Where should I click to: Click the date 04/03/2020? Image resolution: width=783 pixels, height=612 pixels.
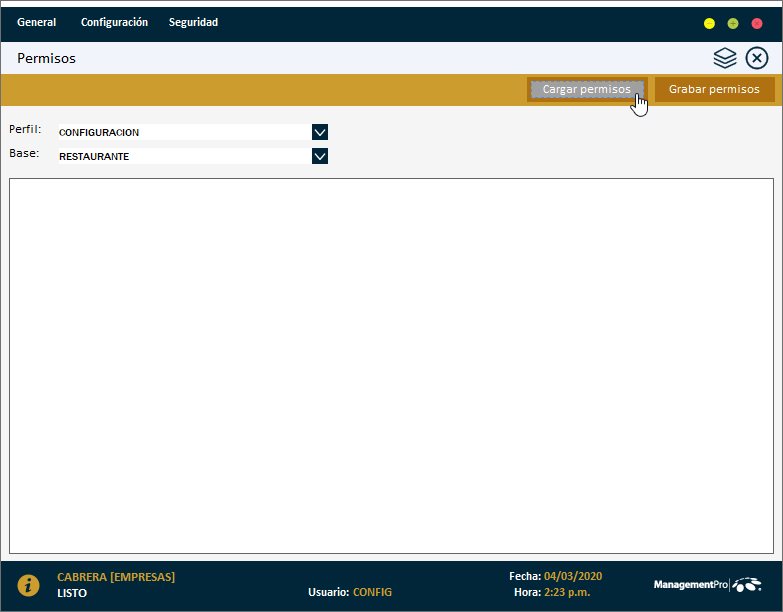(x=573, y=576)
